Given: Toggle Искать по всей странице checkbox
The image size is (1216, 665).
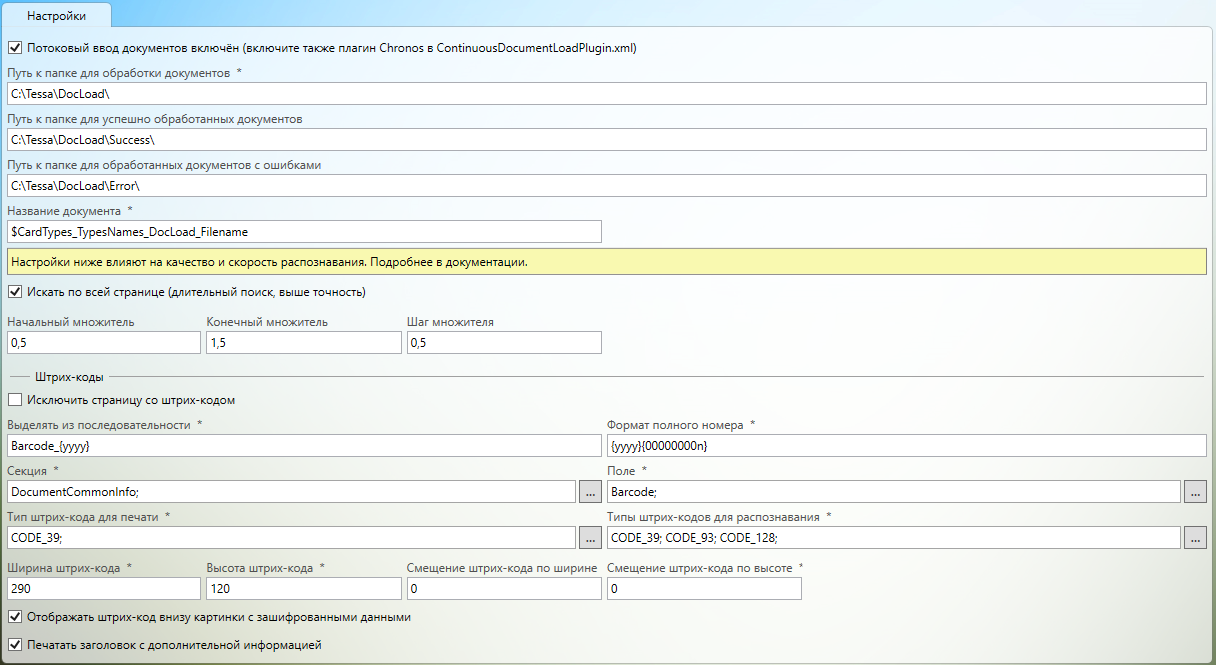Looking at the screenshot, I should [x=15, y=293].
